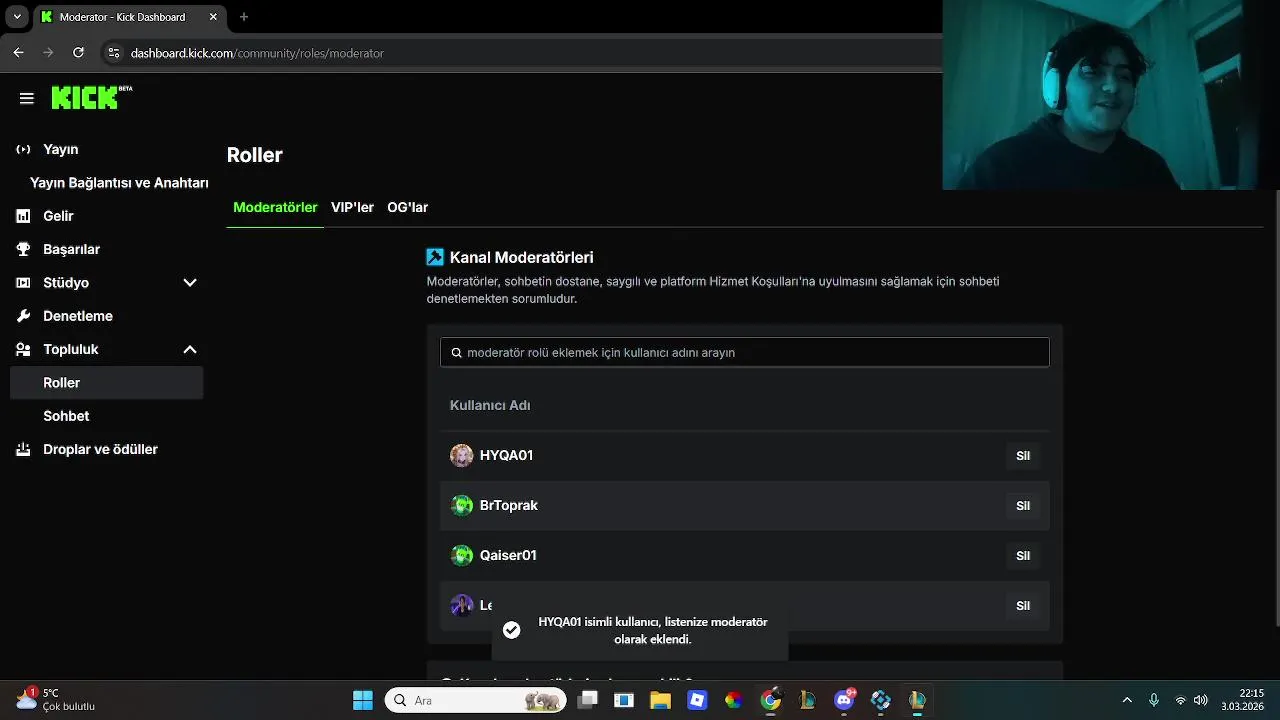The width and height of the screenshot is (1280, 720).
Task: Collapse the Topluluk section chevron
Action: [x=190, y=349]
